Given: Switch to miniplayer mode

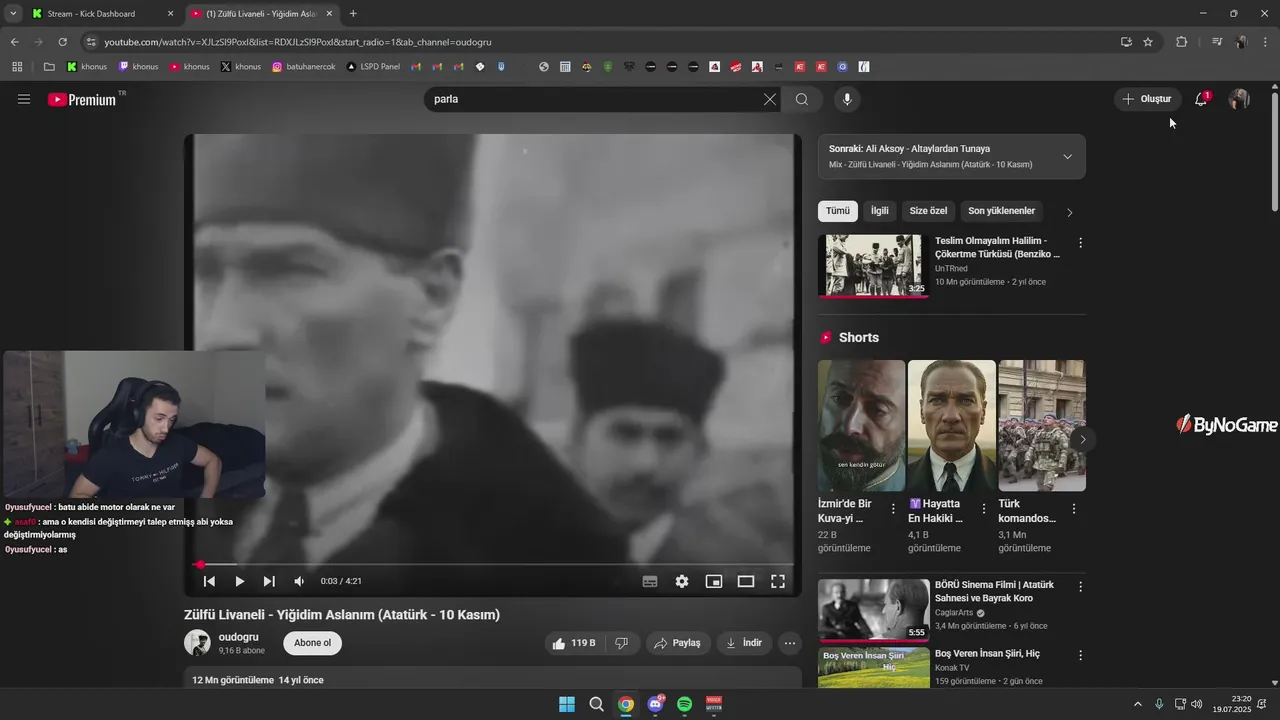Looking at the screenshot, I should pos(714,581).
